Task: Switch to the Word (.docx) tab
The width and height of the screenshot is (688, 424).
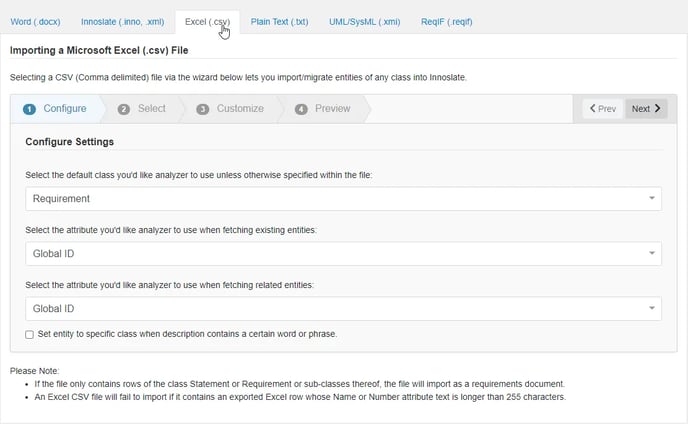Action: (x=35, y=22)
